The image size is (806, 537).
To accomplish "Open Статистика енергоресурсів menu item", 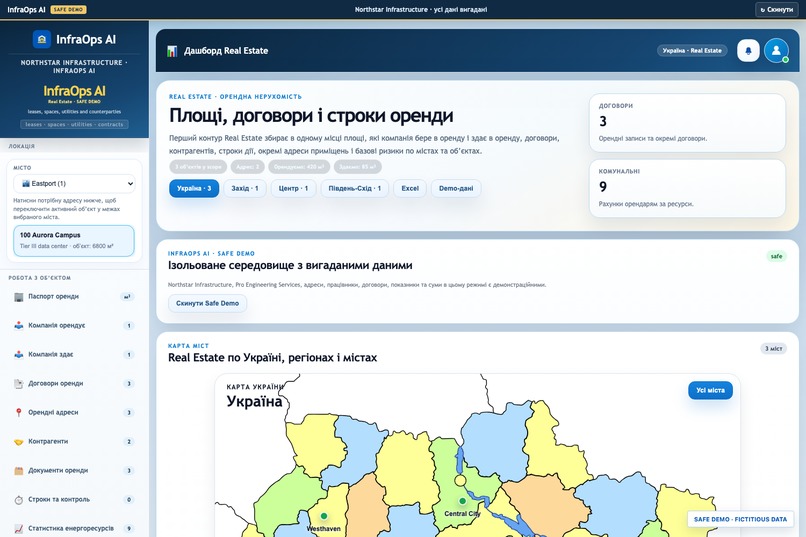I will point(74,528).
